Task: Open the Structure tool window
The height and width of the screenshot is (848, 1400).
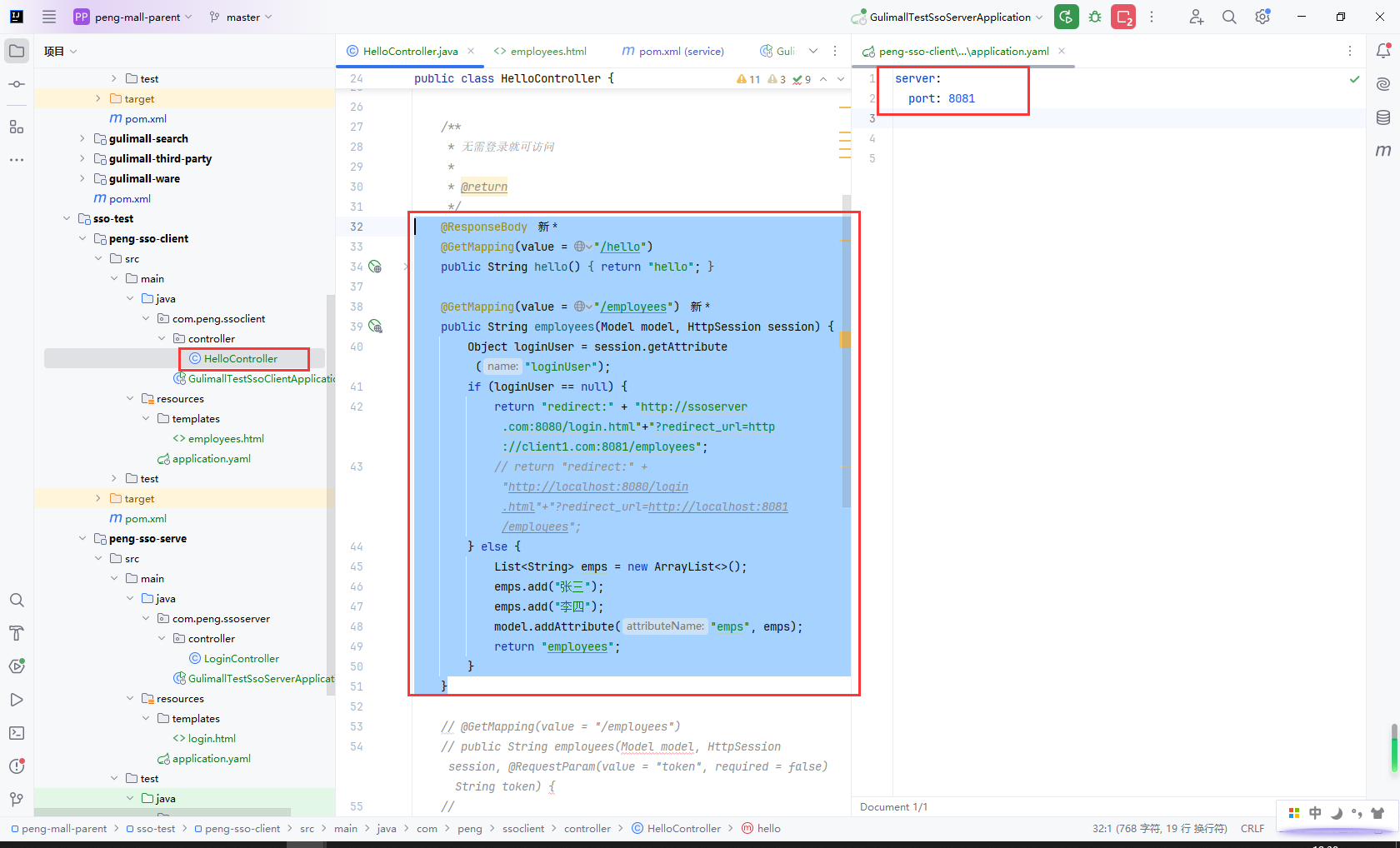Action: click(17, 127)
